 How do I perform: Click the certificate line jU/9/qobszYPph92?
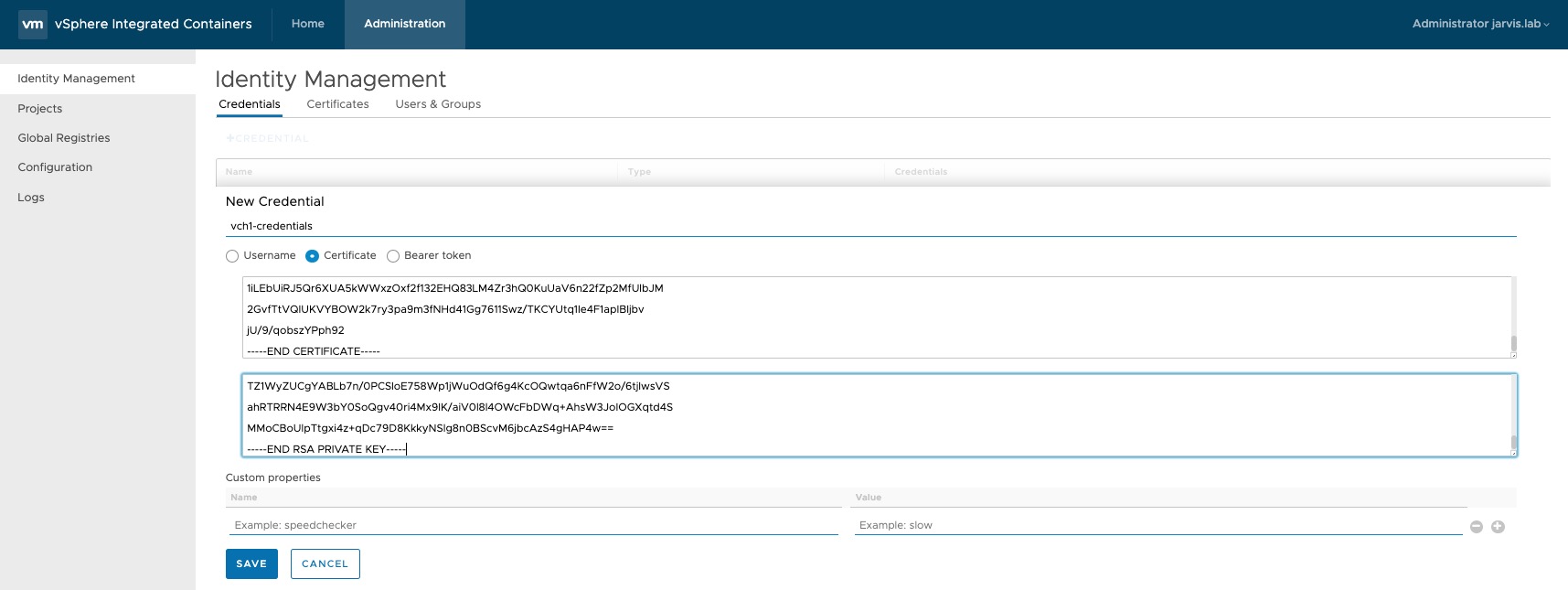point(295,330)
